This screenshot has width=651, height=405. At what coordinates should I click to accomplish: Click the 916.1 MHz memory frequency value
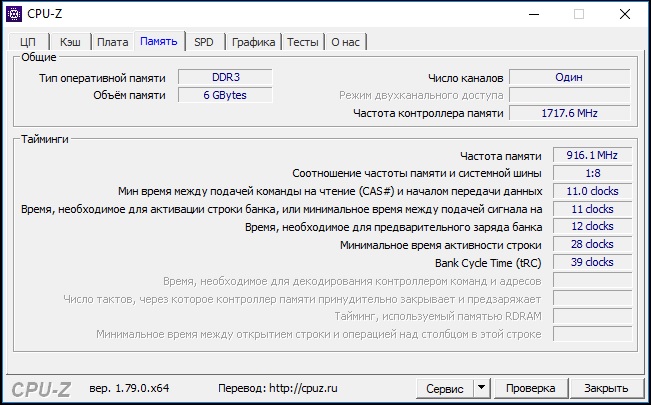pos(592,155)
